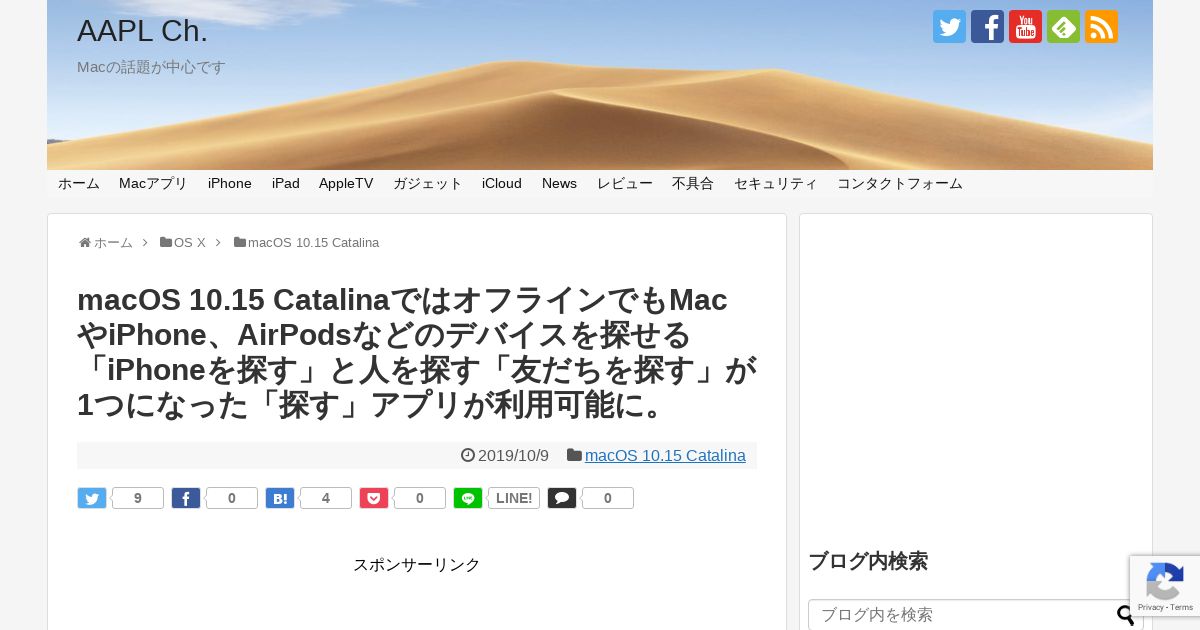Open the orange RSS feed icon
The width and height of the screenshot is (1200, 630).
click(x=1101, y=27)
